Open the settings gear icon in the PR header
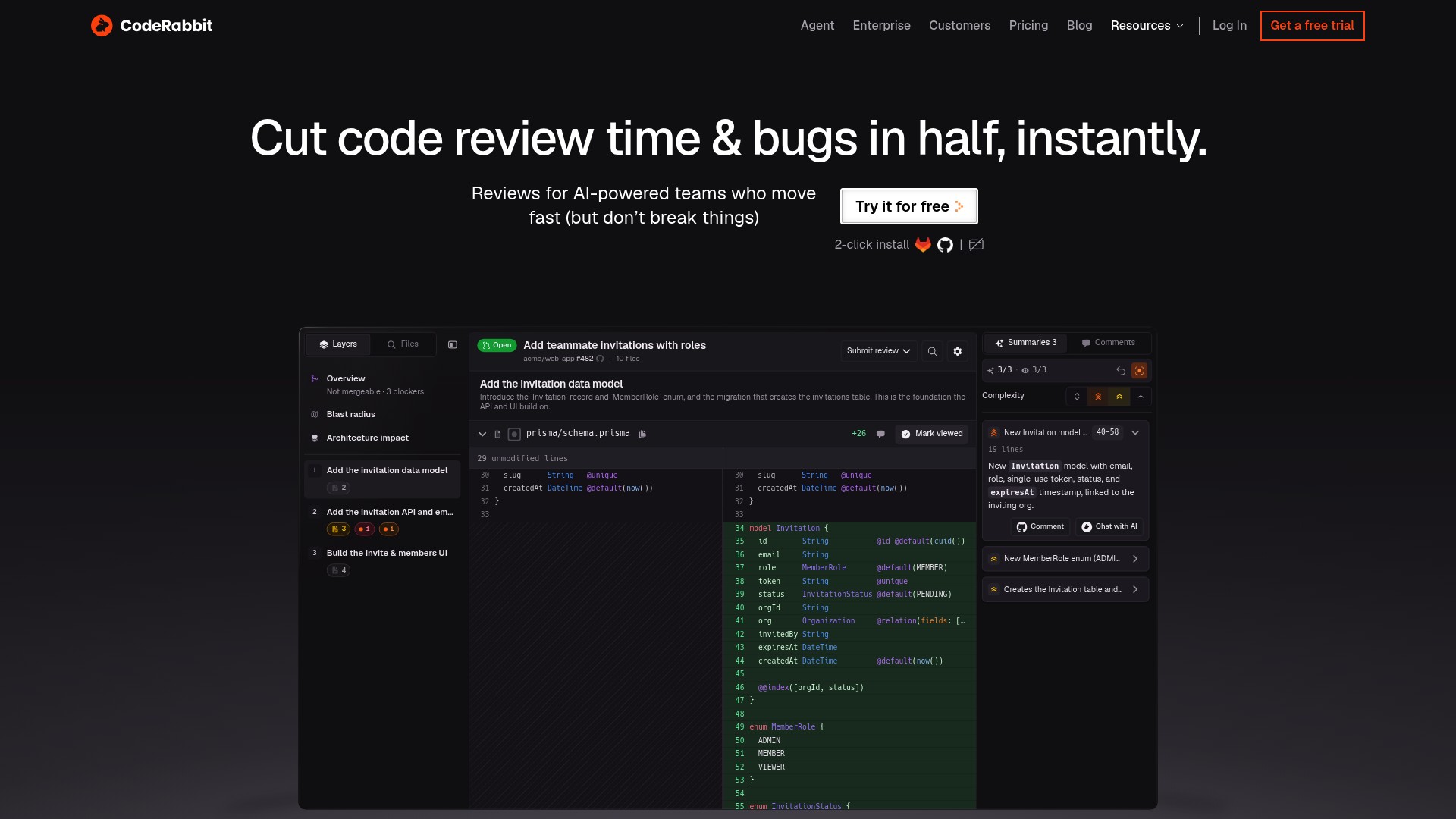This screenshot has height=819, width=1456. point(958,351)
